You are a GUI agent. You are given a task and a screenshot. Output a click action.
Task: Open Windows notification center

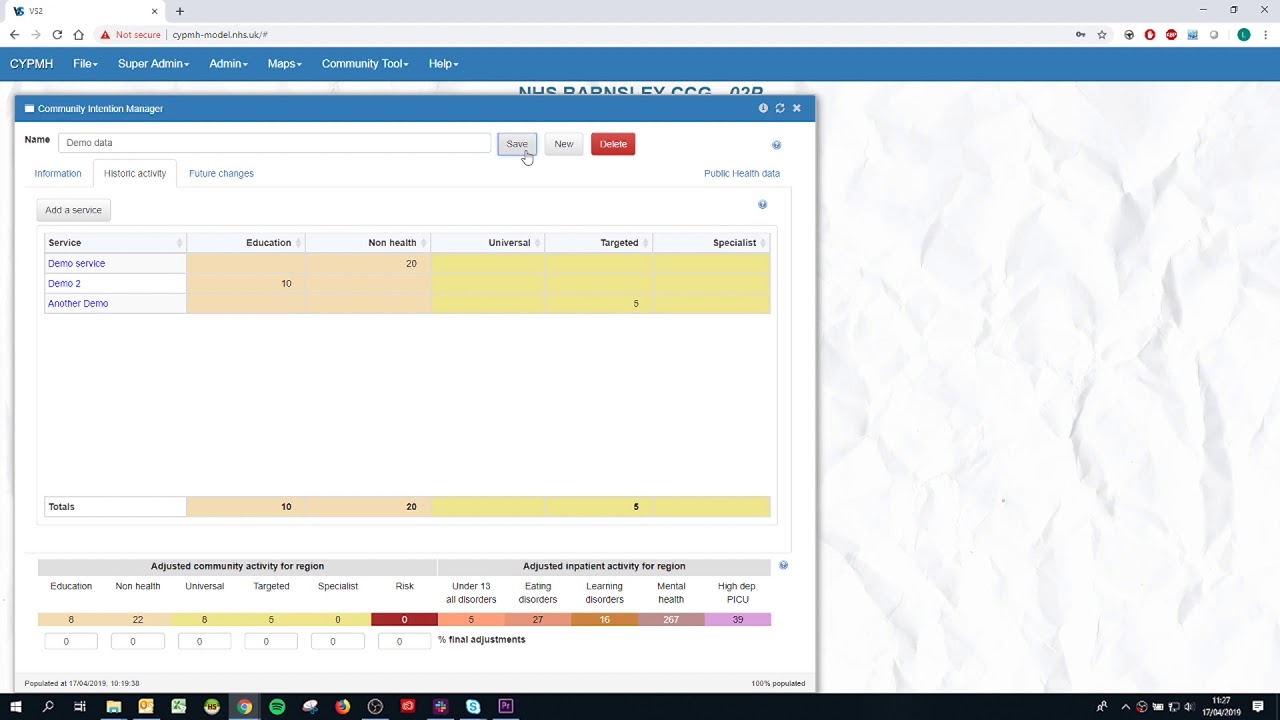[x=1258, y=706]
